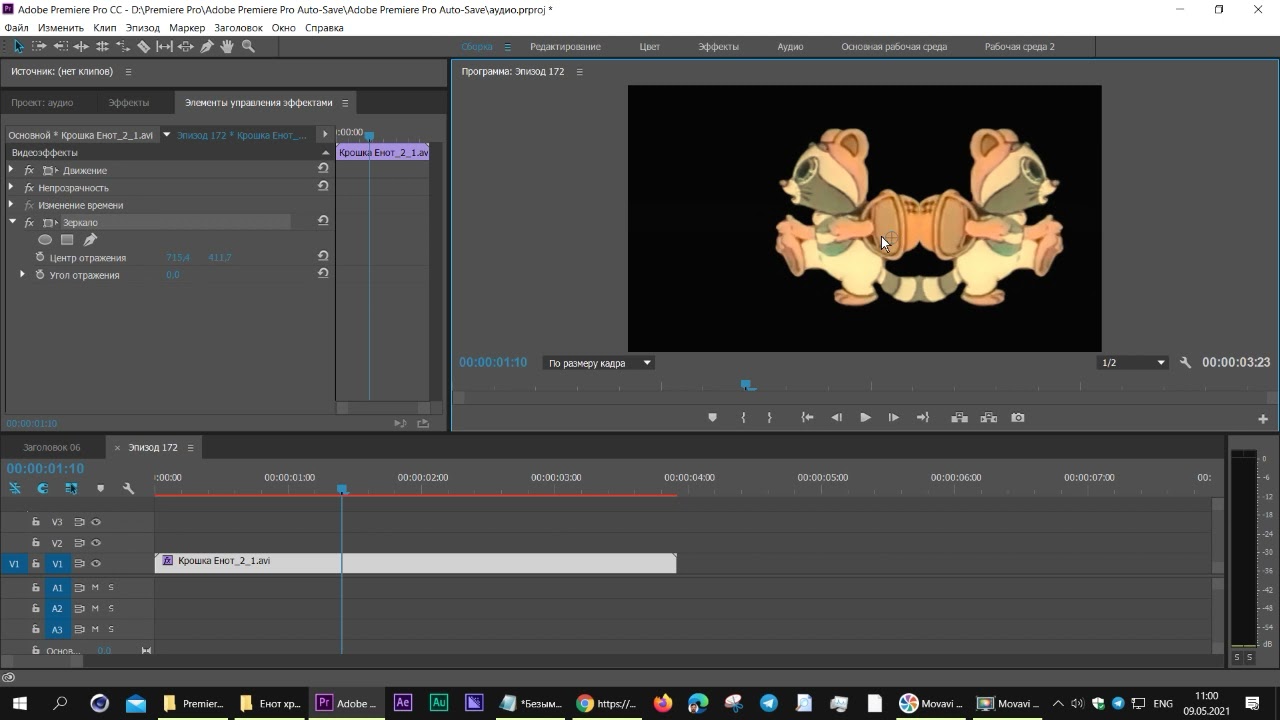The width and height of the screenshot is (1280, 720).
Task: Go to In point
Action: pyautogui.click(x=807, y=418)
